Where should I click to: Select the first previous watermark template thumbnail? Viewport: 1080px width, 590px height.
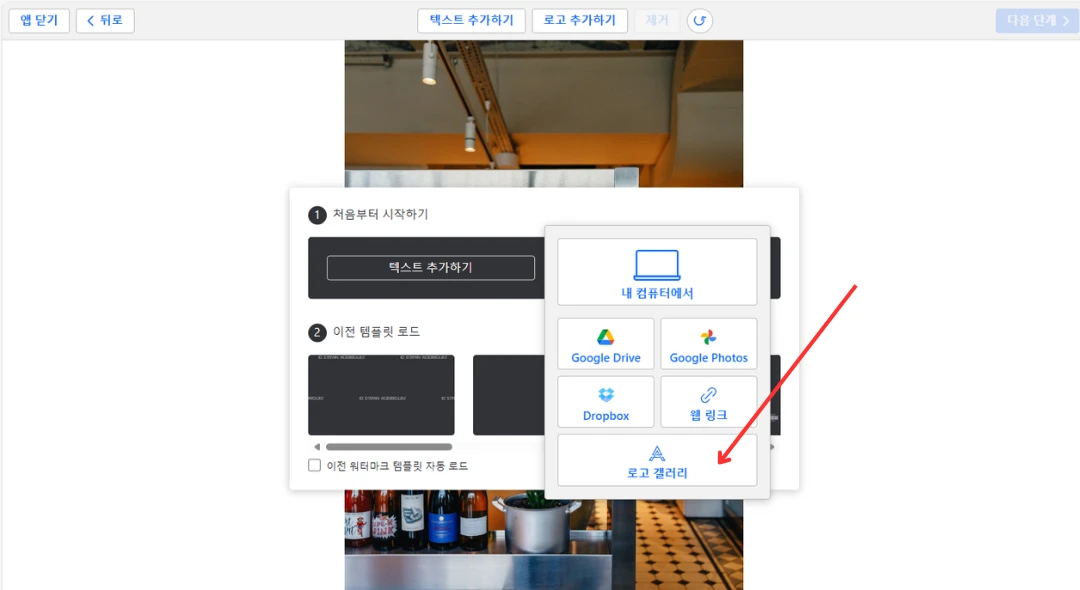[x=381, y=396]
